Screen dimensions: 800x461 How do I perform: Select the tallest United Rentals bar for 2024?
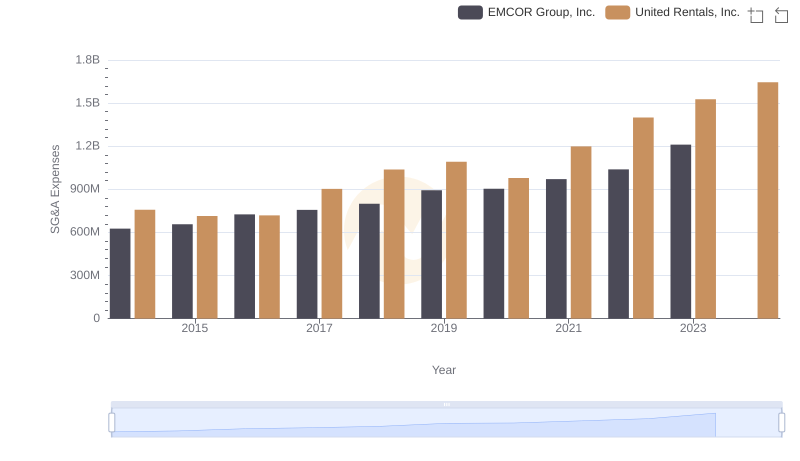[x=767, y=200]
